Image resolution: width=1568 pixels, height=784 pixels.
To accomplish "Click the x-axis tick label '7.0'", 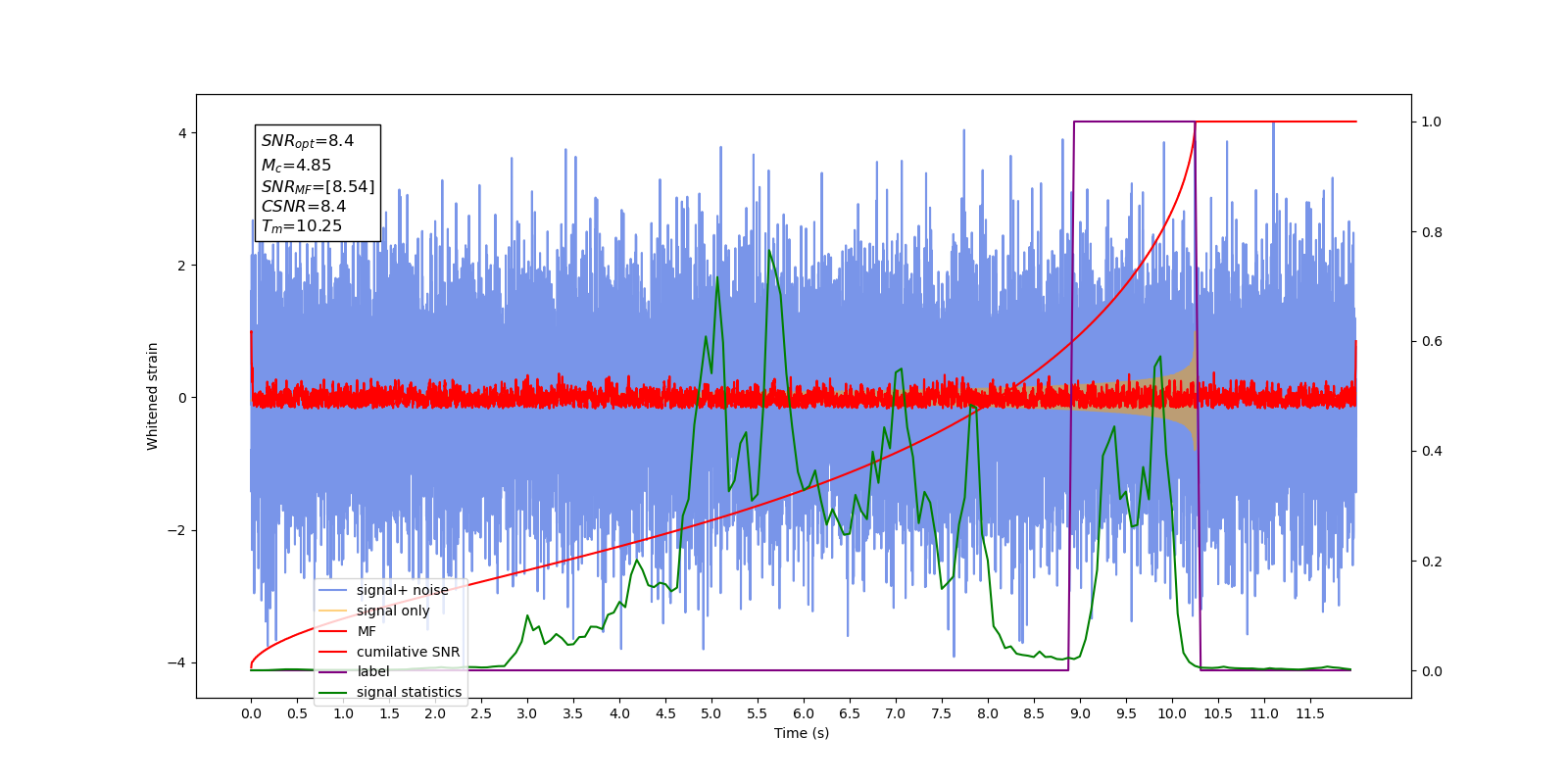I will (x=896, y=713).
